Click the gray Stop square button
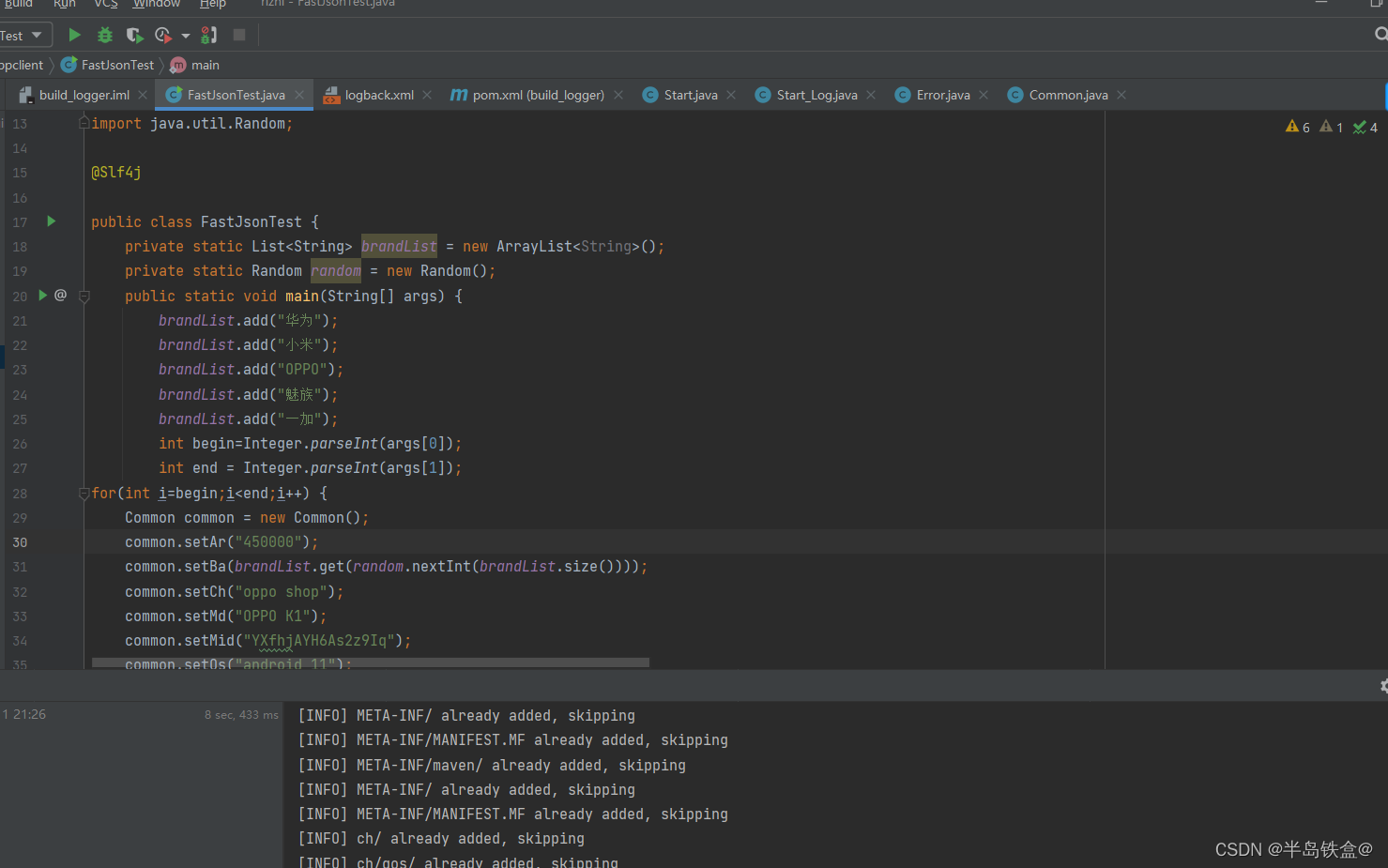1388x868 pixels. (x=239, y=35)
